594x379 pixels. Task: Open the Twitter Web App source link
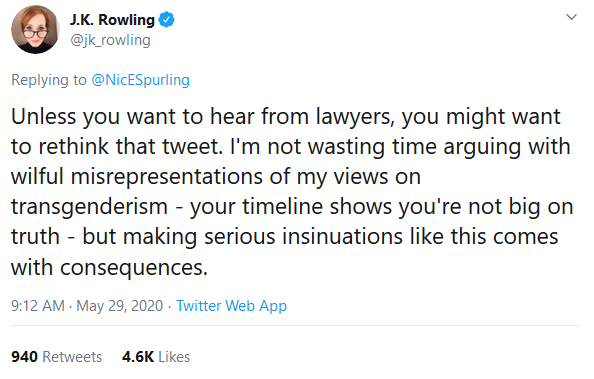231,306
